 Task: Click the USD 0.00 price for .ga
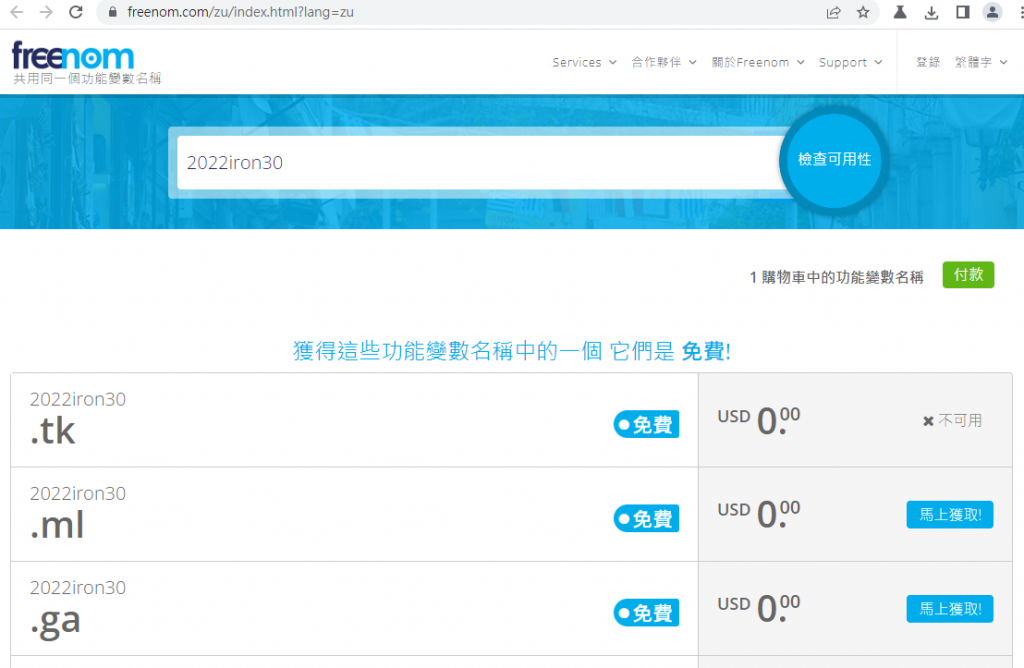pyautogui.click(x=759, y=608)
